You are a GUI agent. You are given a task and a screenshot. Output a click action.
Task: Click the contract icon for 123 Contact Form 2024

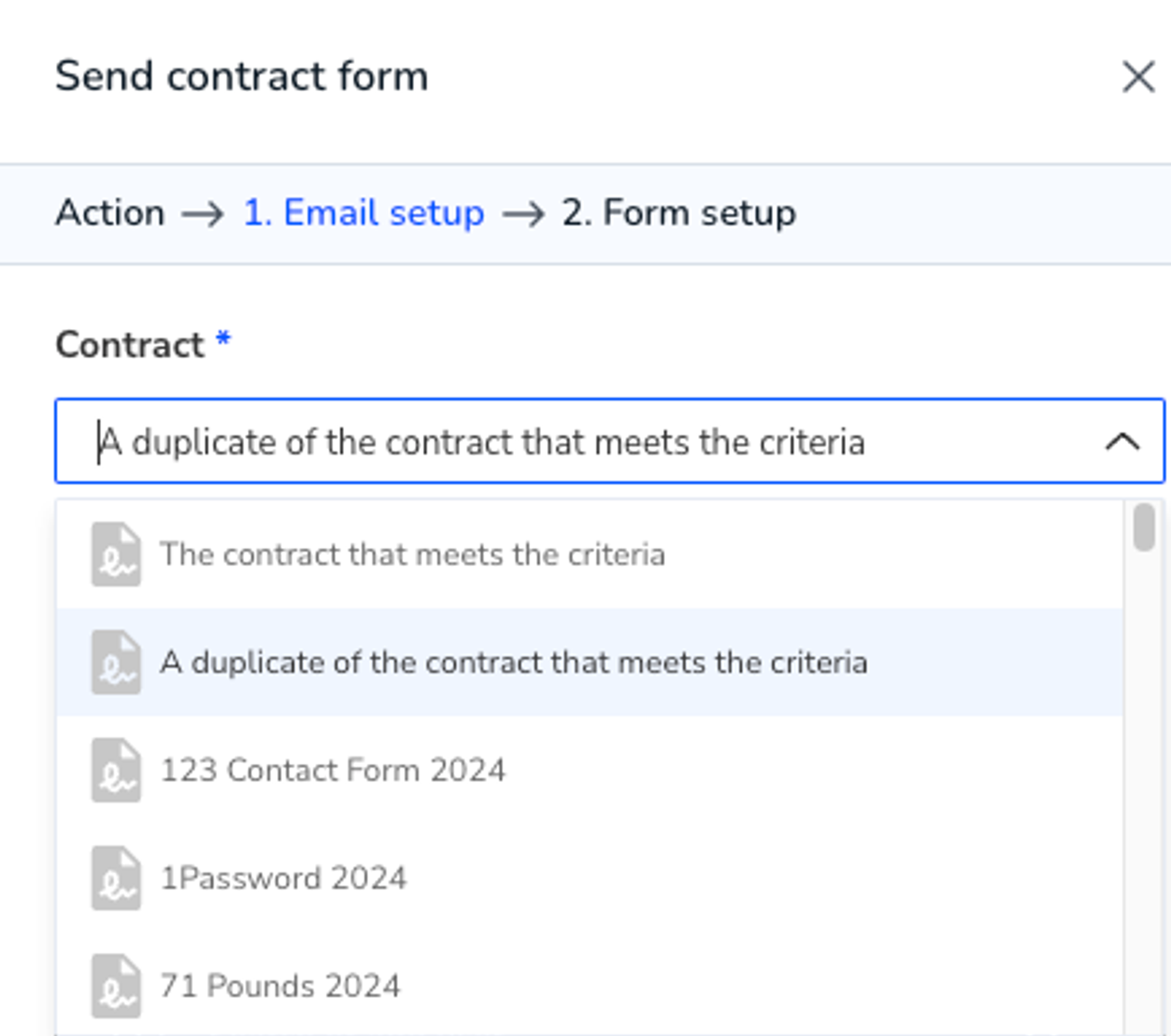click(116, 770)
